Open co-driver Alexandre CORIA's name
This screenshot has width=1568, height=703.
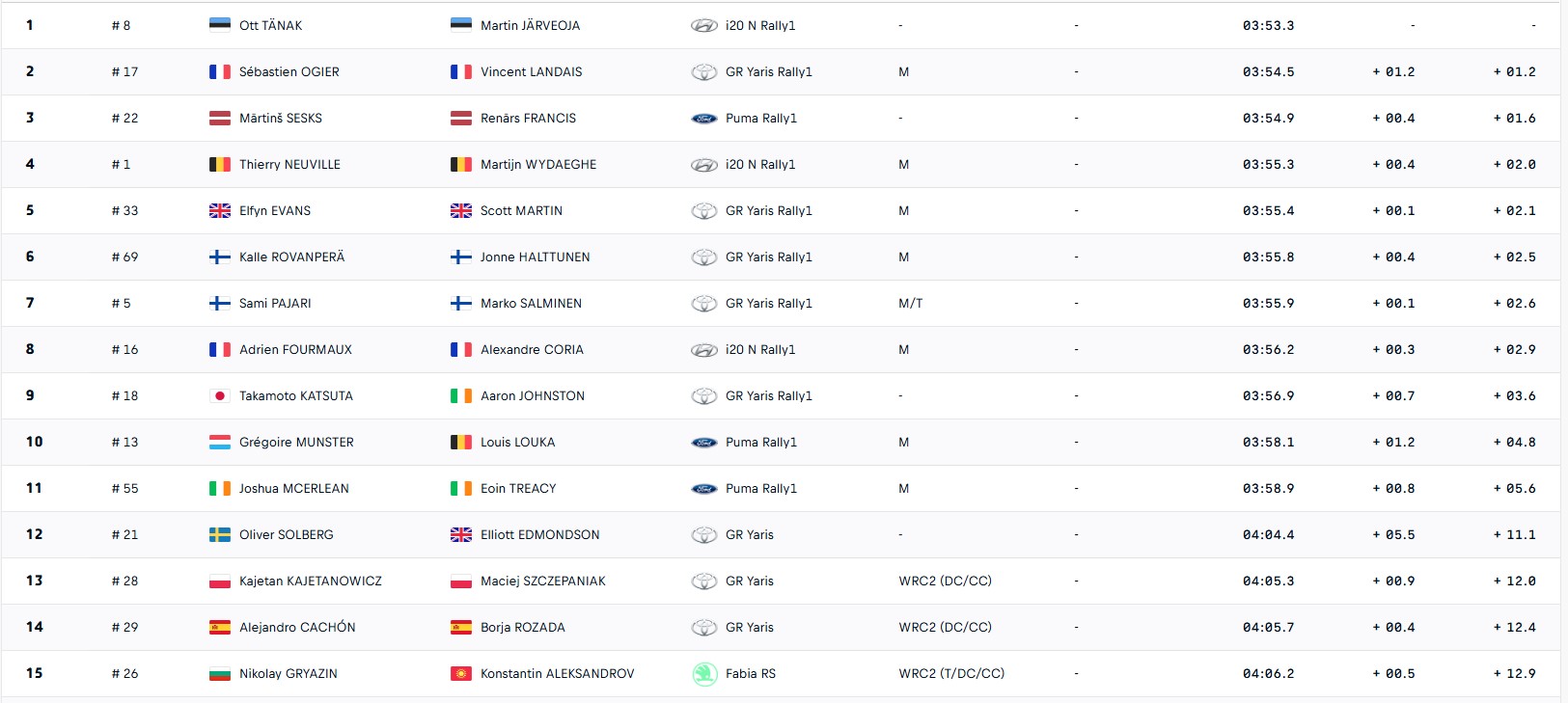532,350
